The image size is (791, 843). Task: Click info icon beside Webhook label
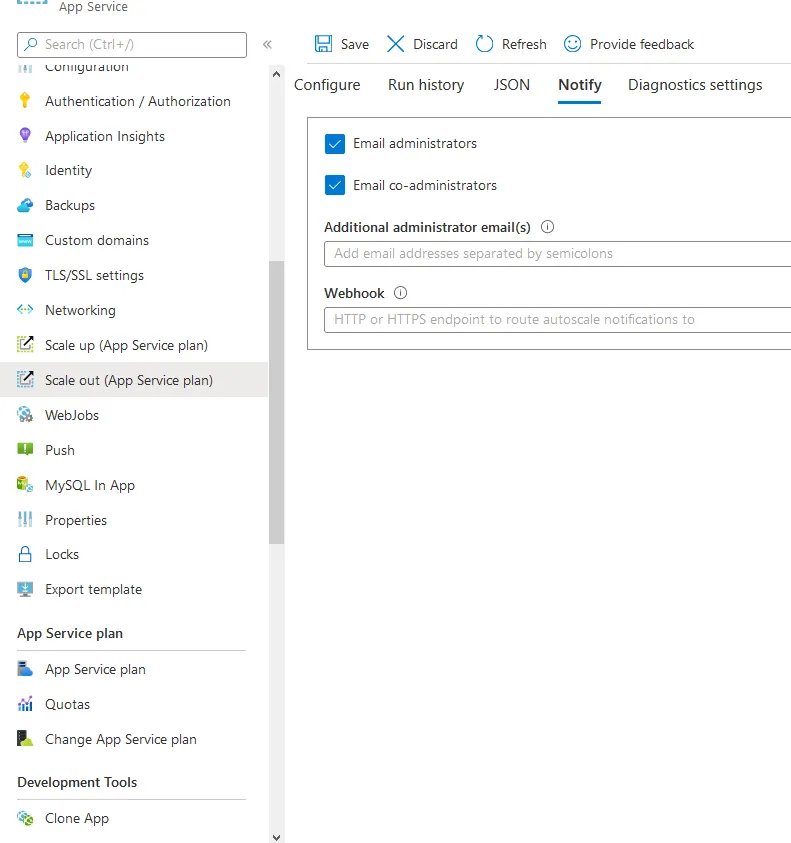click(x=401, y=293)
